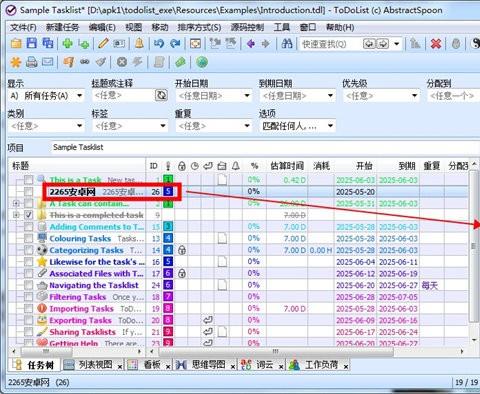
Task: Open the 开始日期 date dropdown
Action: click(247, 96)
